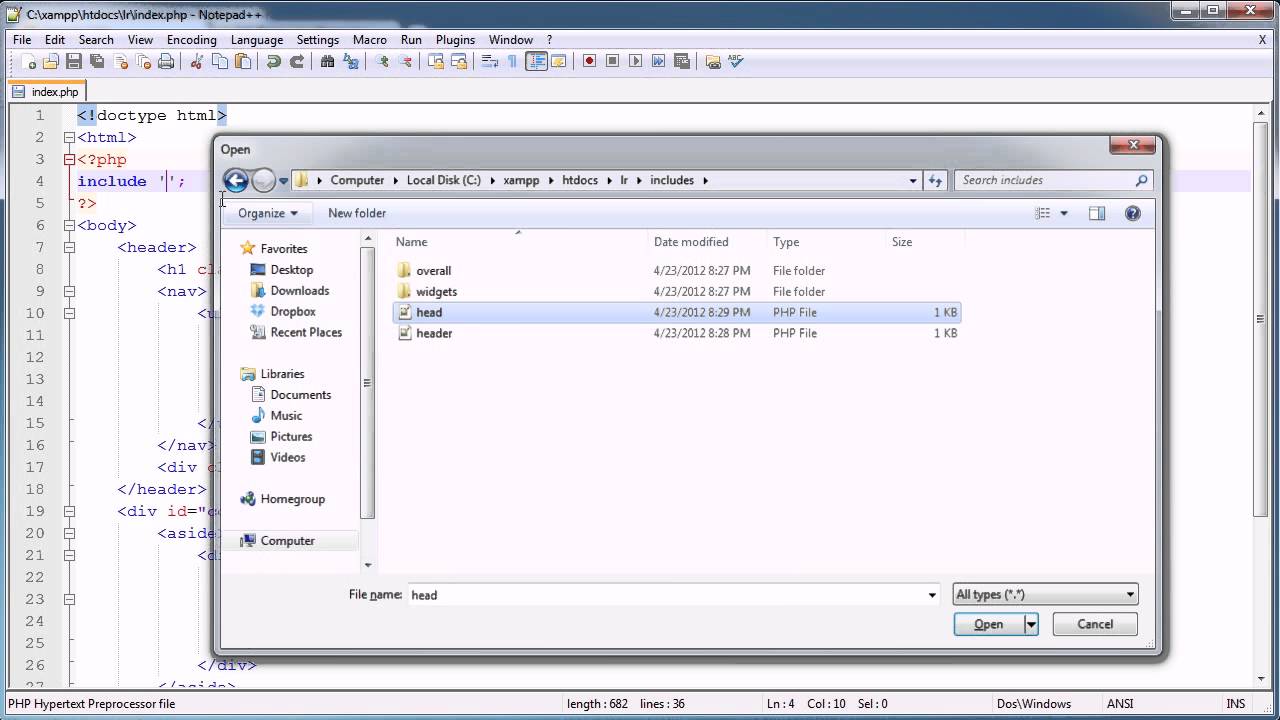
Task: Click the spell-check ABC toolbar icon
Action: (737, 62)
